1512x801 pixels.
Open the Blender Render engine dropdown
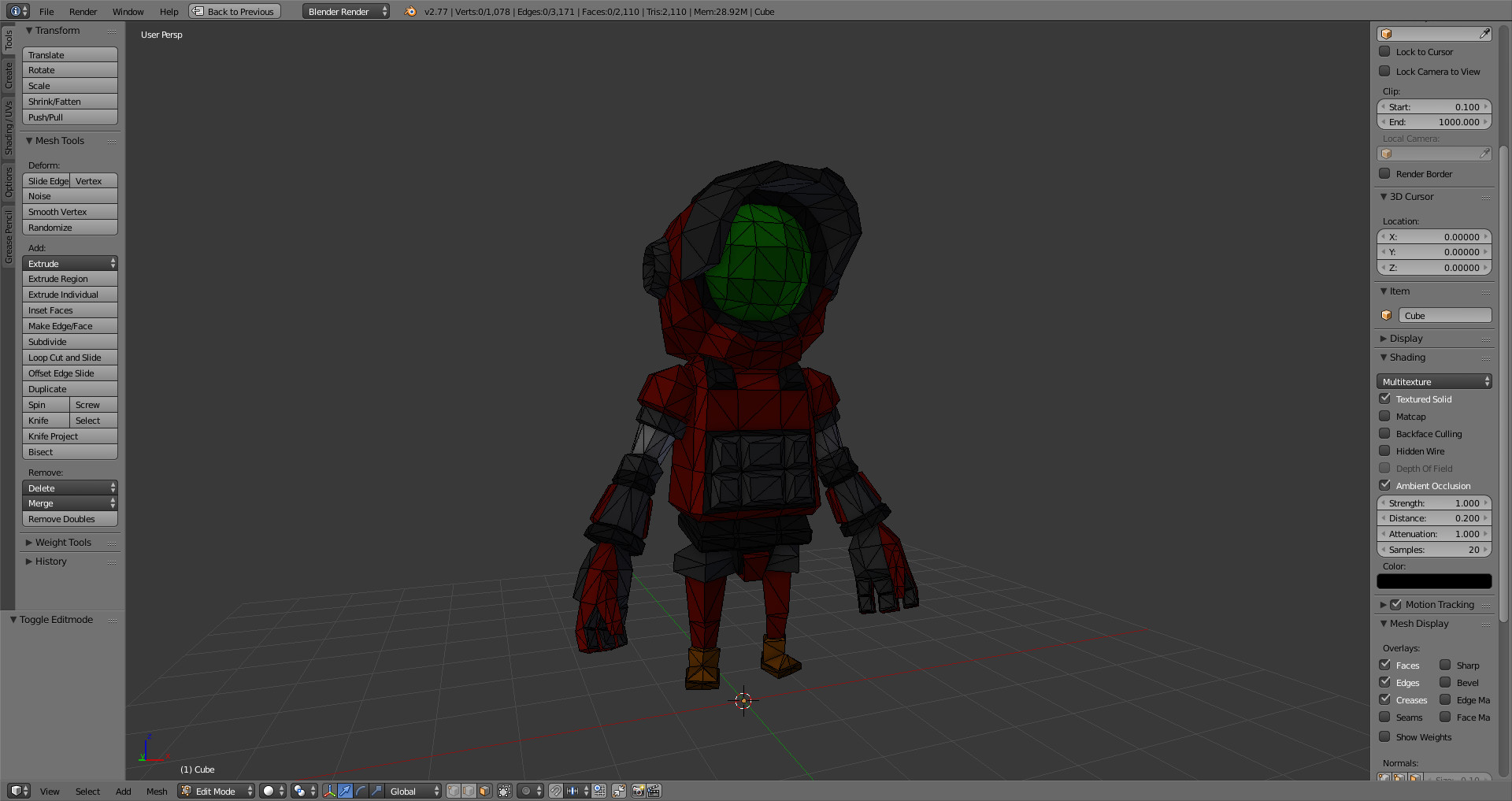(x=346, y=11)
